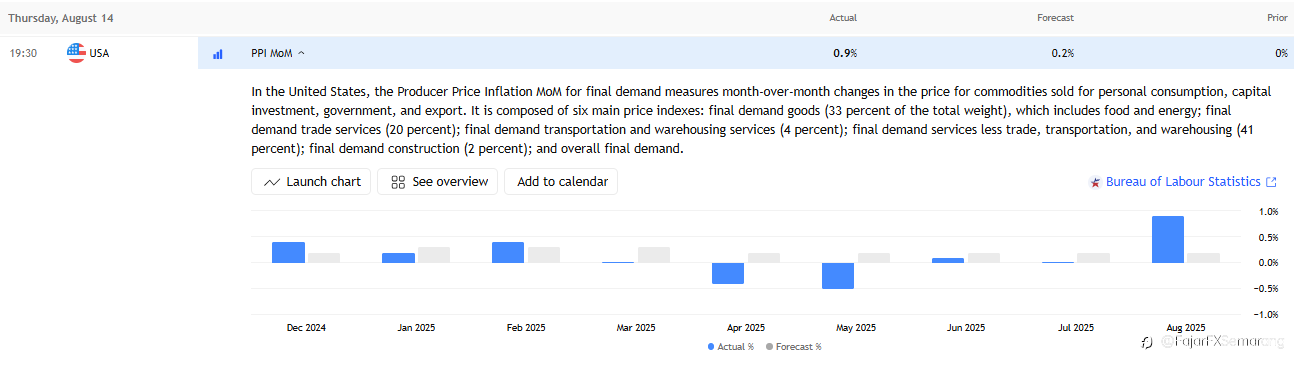Click the 19:30 event time
Image resolution: width=1301 pixels, height=369 pixels.
pos(23,53)
